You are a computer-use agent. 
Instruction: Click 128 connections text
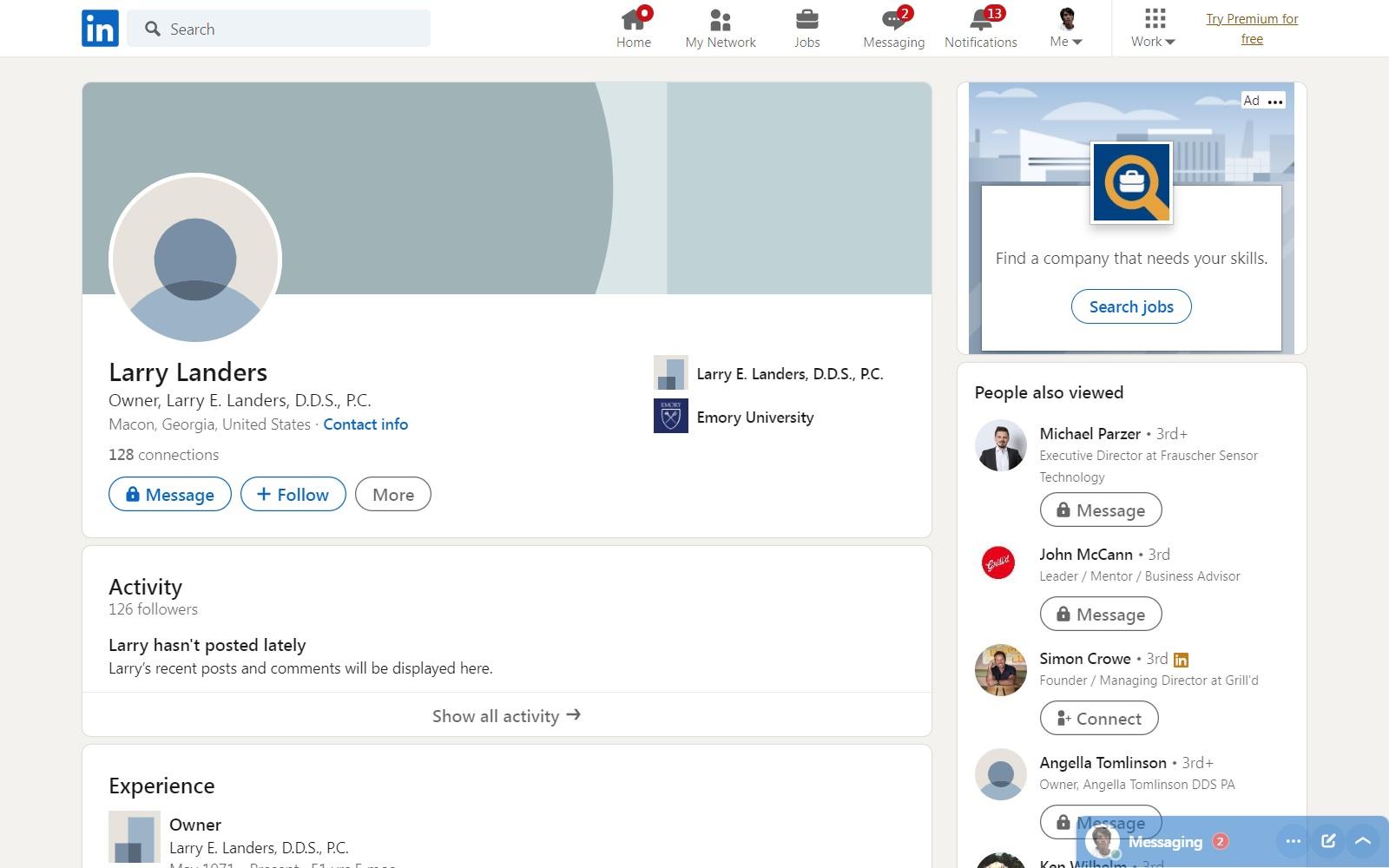(x=163, y=455)
